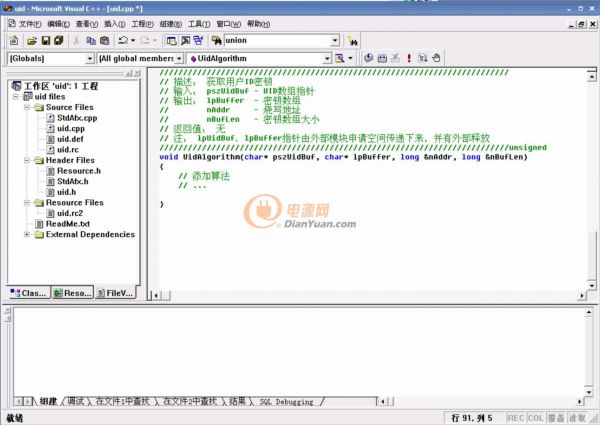Click the Copy icon
The image size is (600, 425).
[91, 41]
